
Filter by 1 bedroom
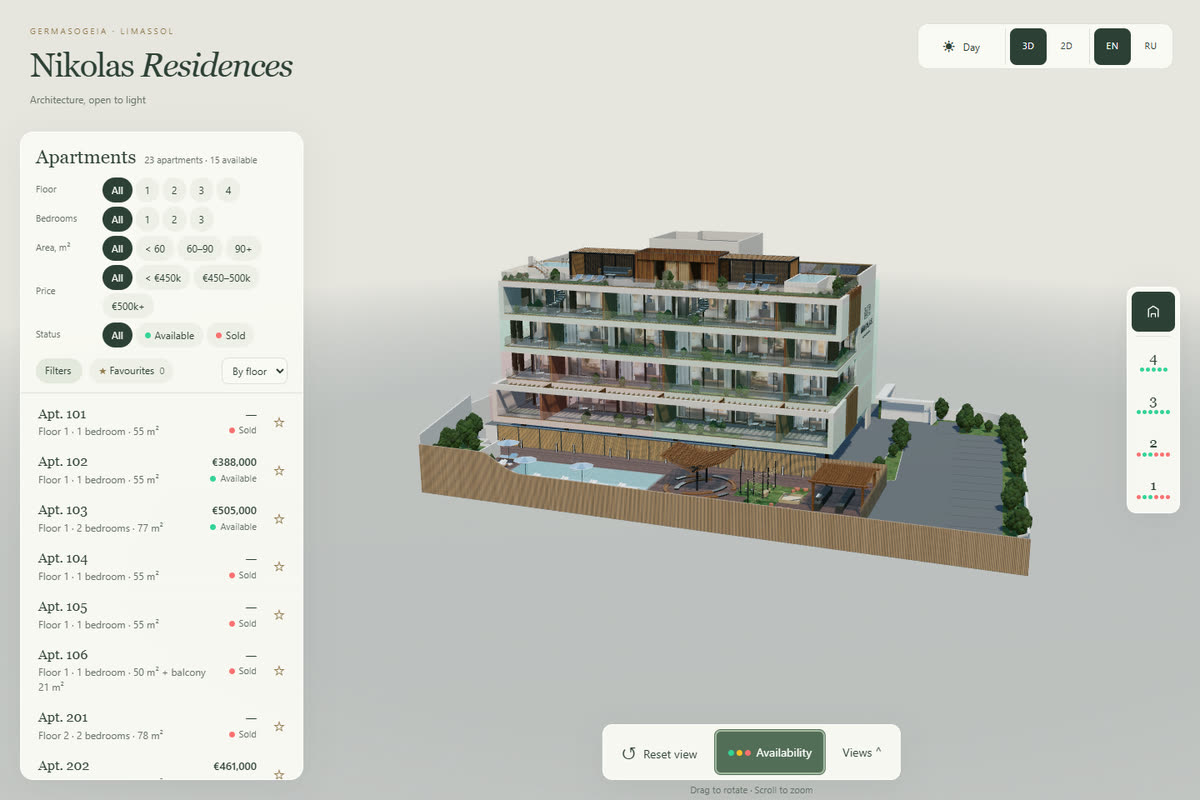(147, 220)
